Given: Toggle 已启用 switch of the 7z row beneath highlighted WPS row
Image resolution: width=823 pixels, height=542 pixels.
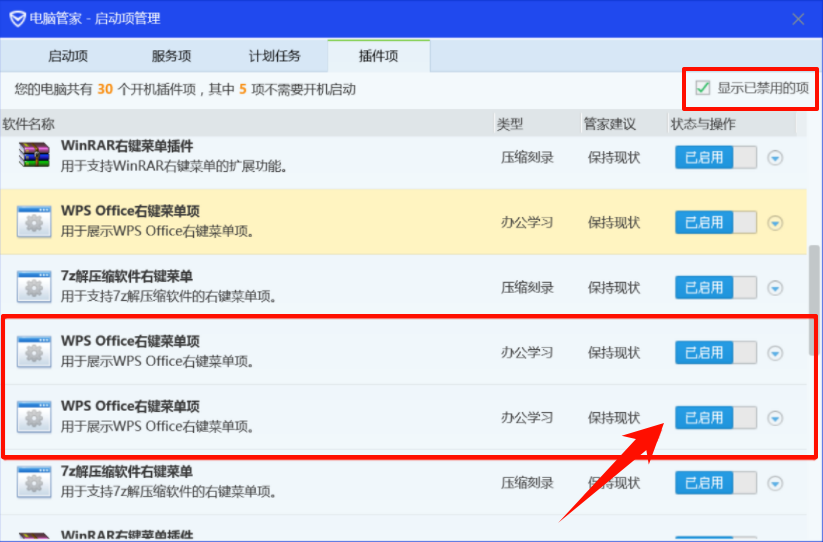Looking at the screenshot, I should [715, 288].
